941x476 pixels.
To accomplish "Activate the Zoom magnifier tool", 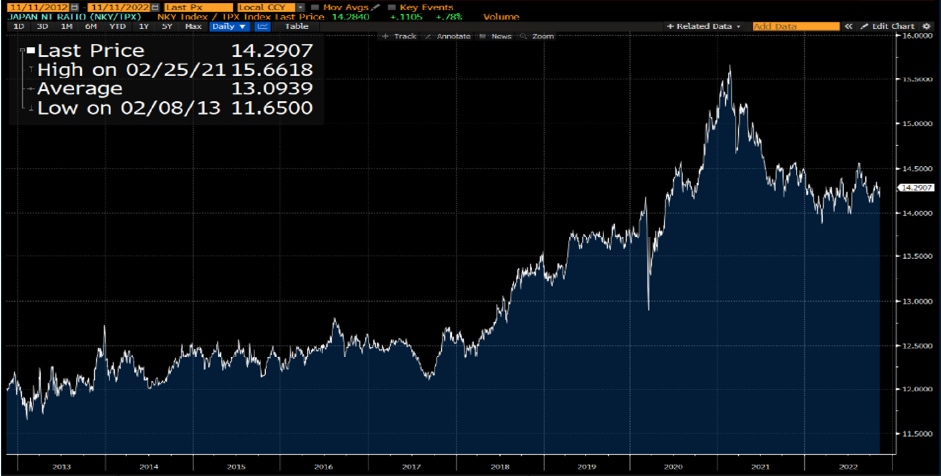I will (x=538, y=36).
